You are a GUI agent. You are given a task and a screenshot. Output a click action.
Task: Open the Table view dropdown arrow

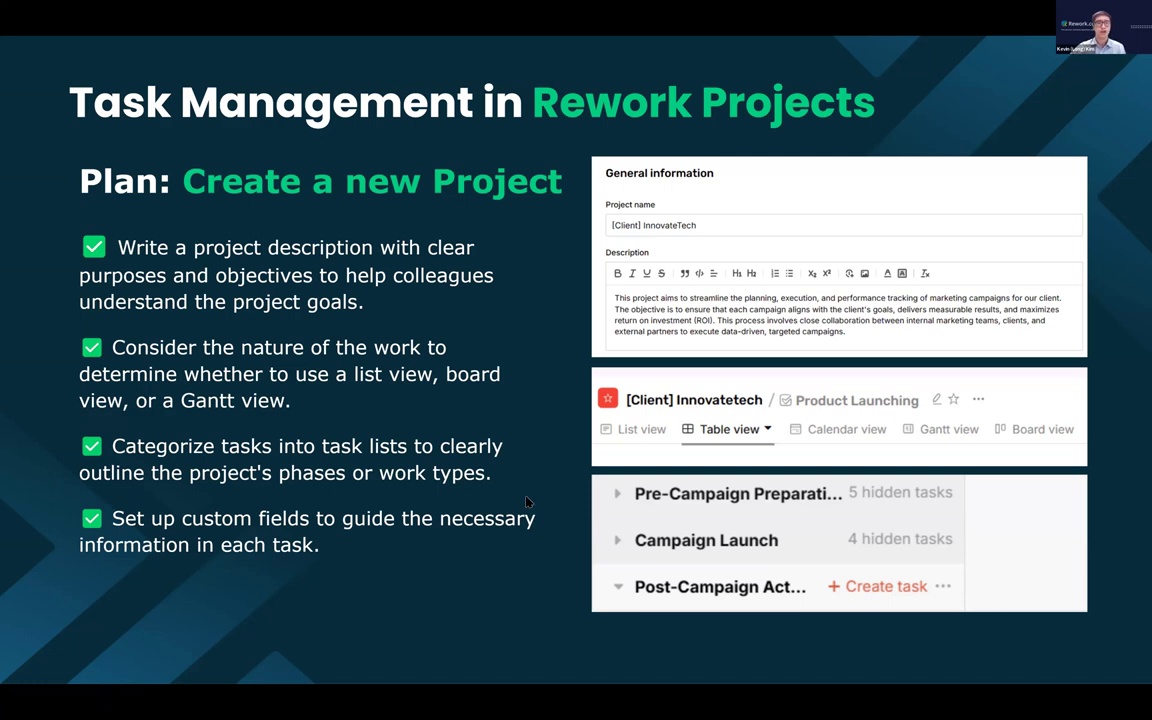coord(768,428)
